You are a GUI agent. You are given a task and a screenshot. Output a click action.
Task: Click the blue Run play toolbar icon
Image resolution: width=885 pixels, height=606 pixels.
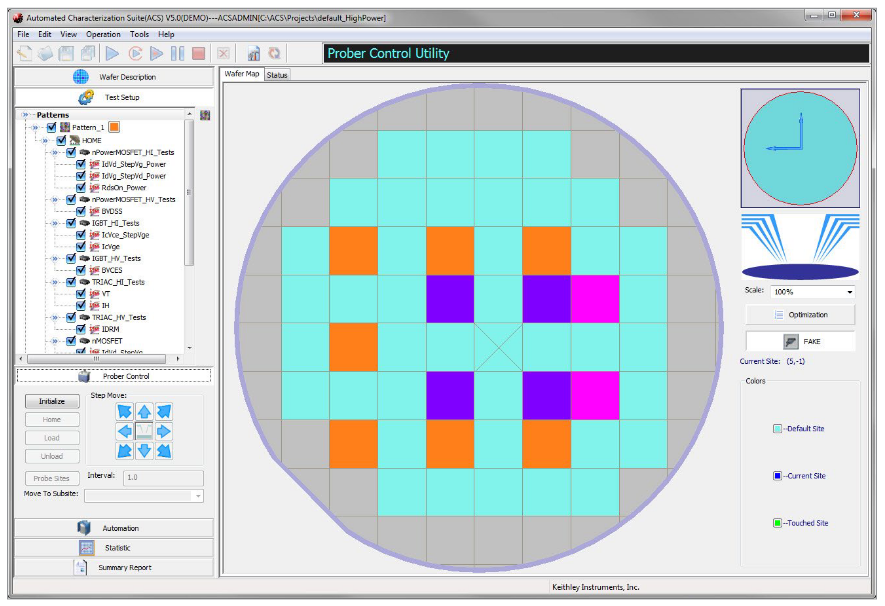coord(112,54)
